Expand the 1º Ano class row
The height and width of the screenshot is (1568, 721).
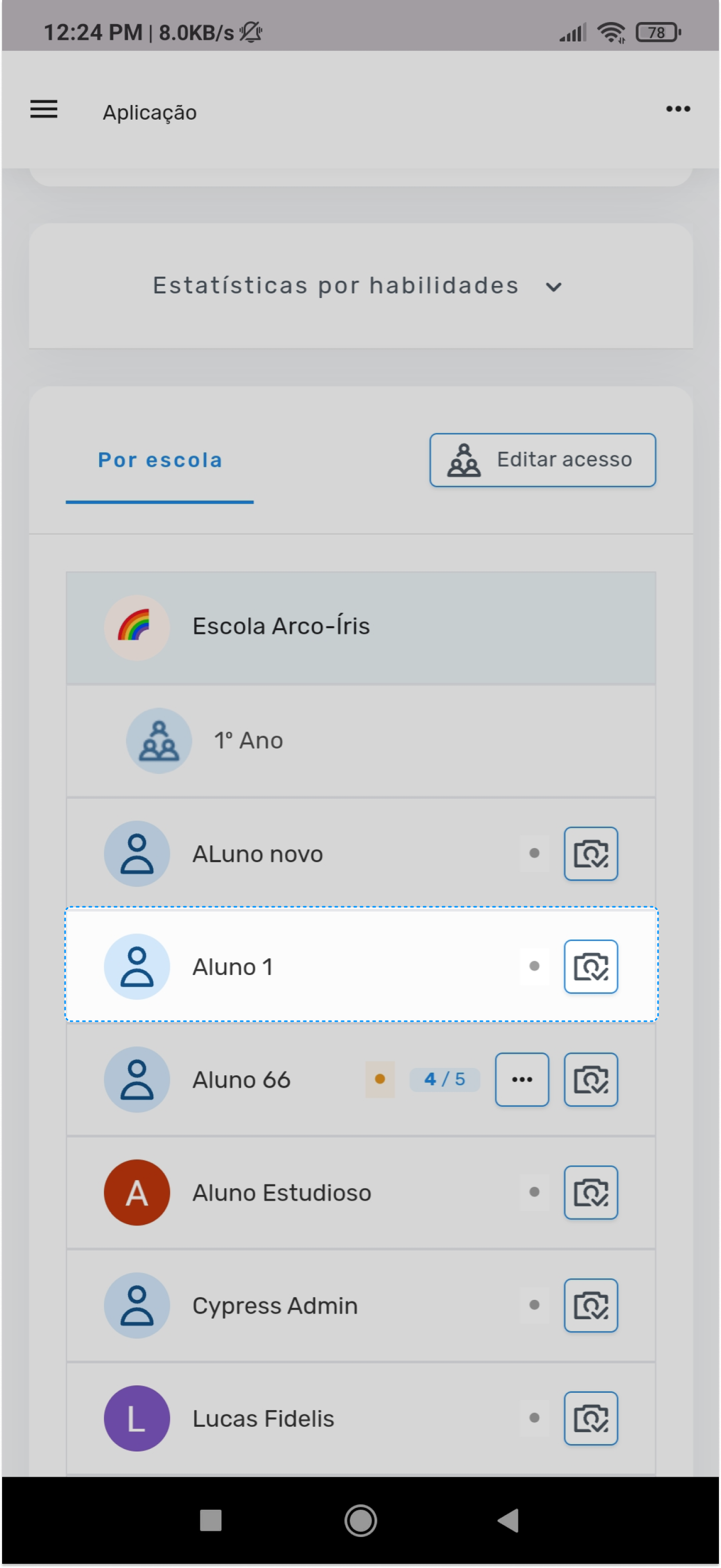(361, 741)
